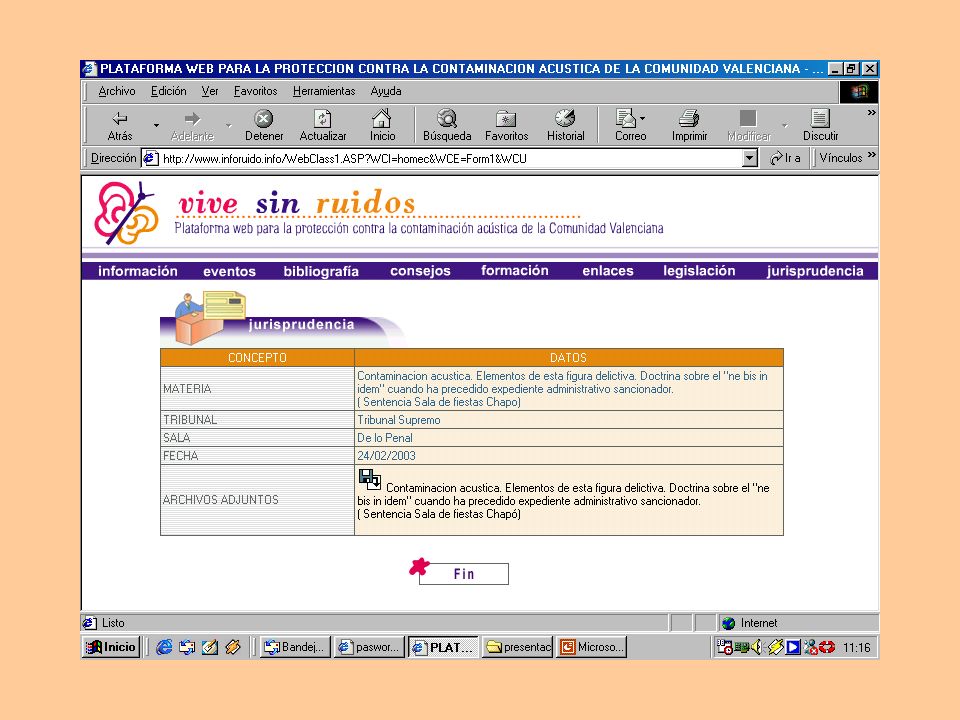Click the MATERIA row label
This screenshot has height=720, width=960.
[187, 389]
